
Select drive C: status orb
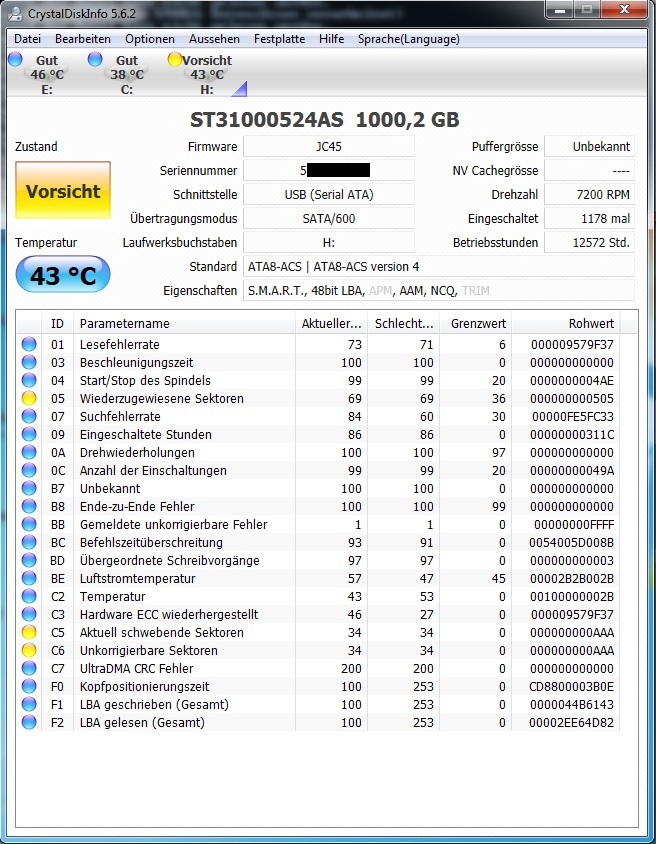95,59
